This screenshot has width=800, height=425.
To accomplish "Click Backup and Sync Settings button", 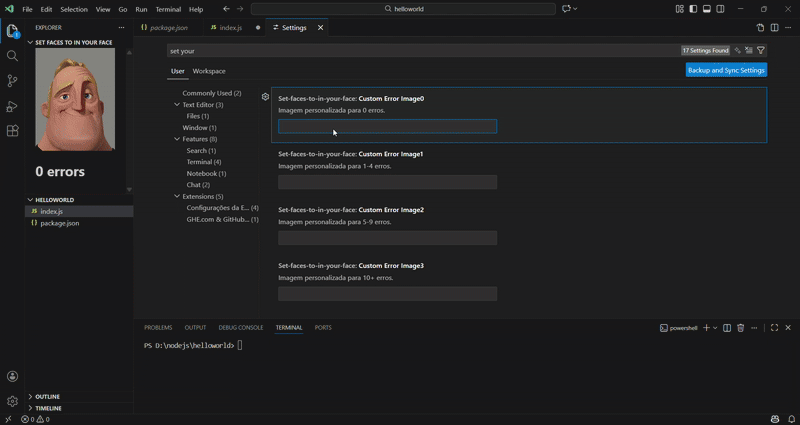I will point(726,70).
